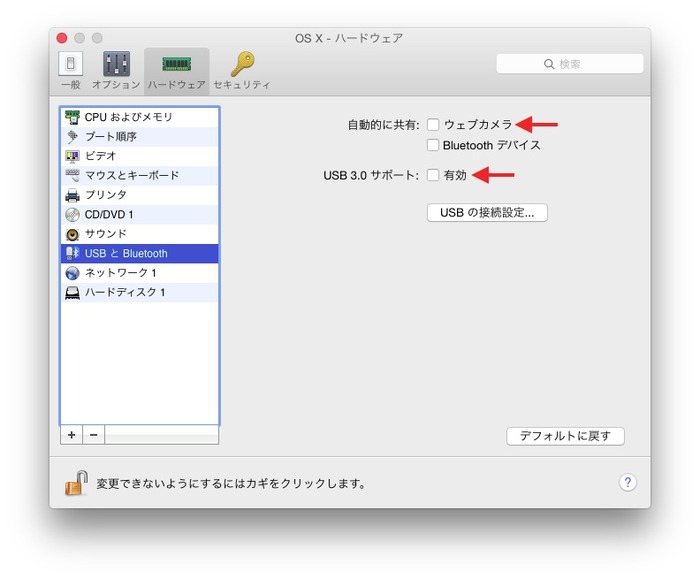The image size is (700, 579).
Task: Open USB の接続設定... button
Action: [x=487, y=212]
